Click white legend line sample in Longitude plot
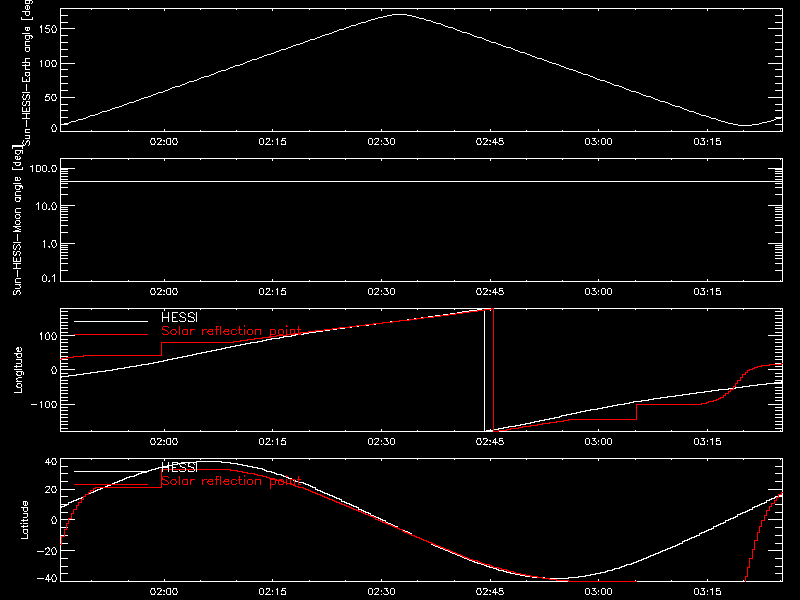 click(x=111, y=321)
